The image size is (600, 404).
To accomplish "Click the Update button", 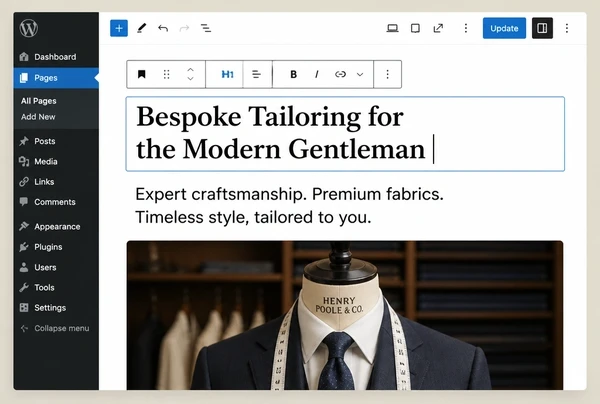I will 504,28.
